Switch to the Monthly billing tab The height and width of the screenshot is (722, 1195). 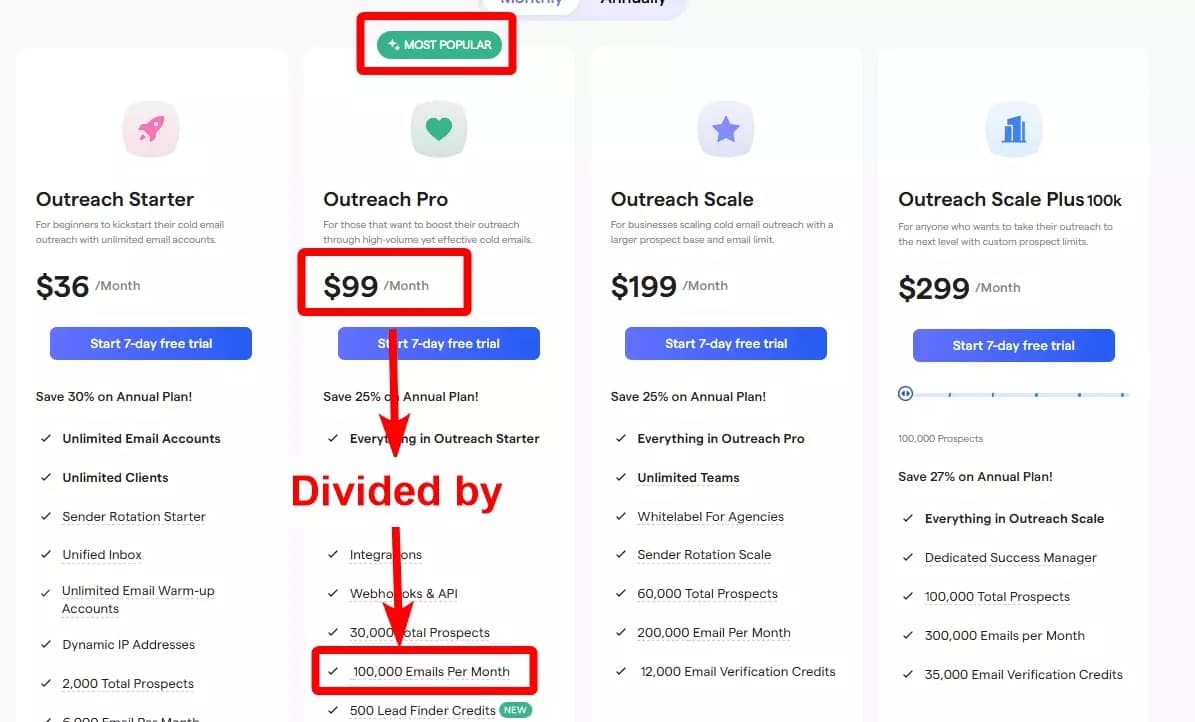click(530, 4)
